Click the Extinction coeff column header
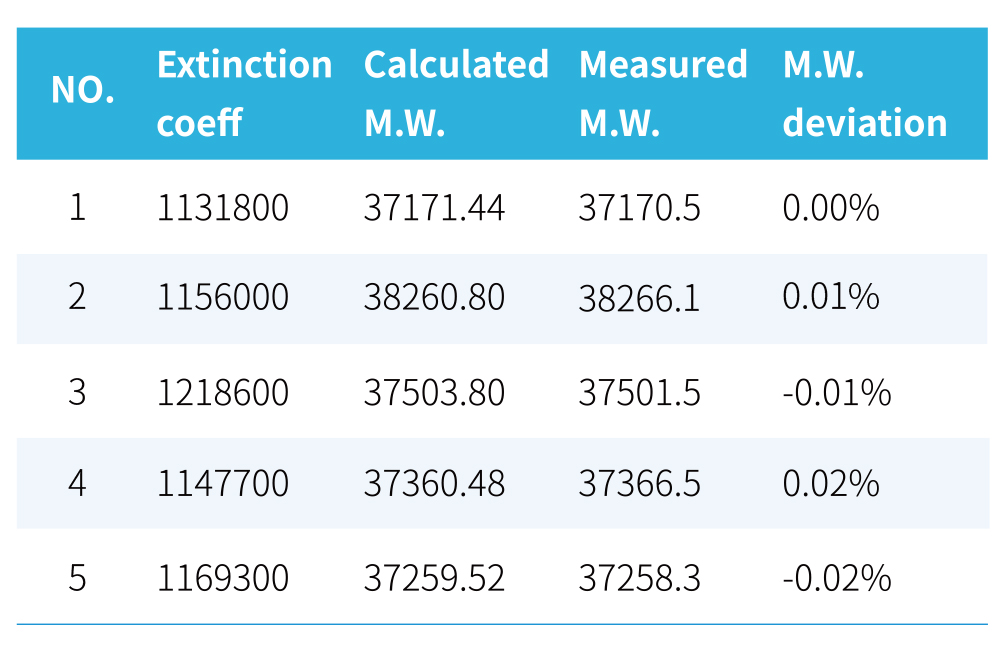The width and height of the screenshot is (1003, 652). pyautogui.click(x=244, y=93)
